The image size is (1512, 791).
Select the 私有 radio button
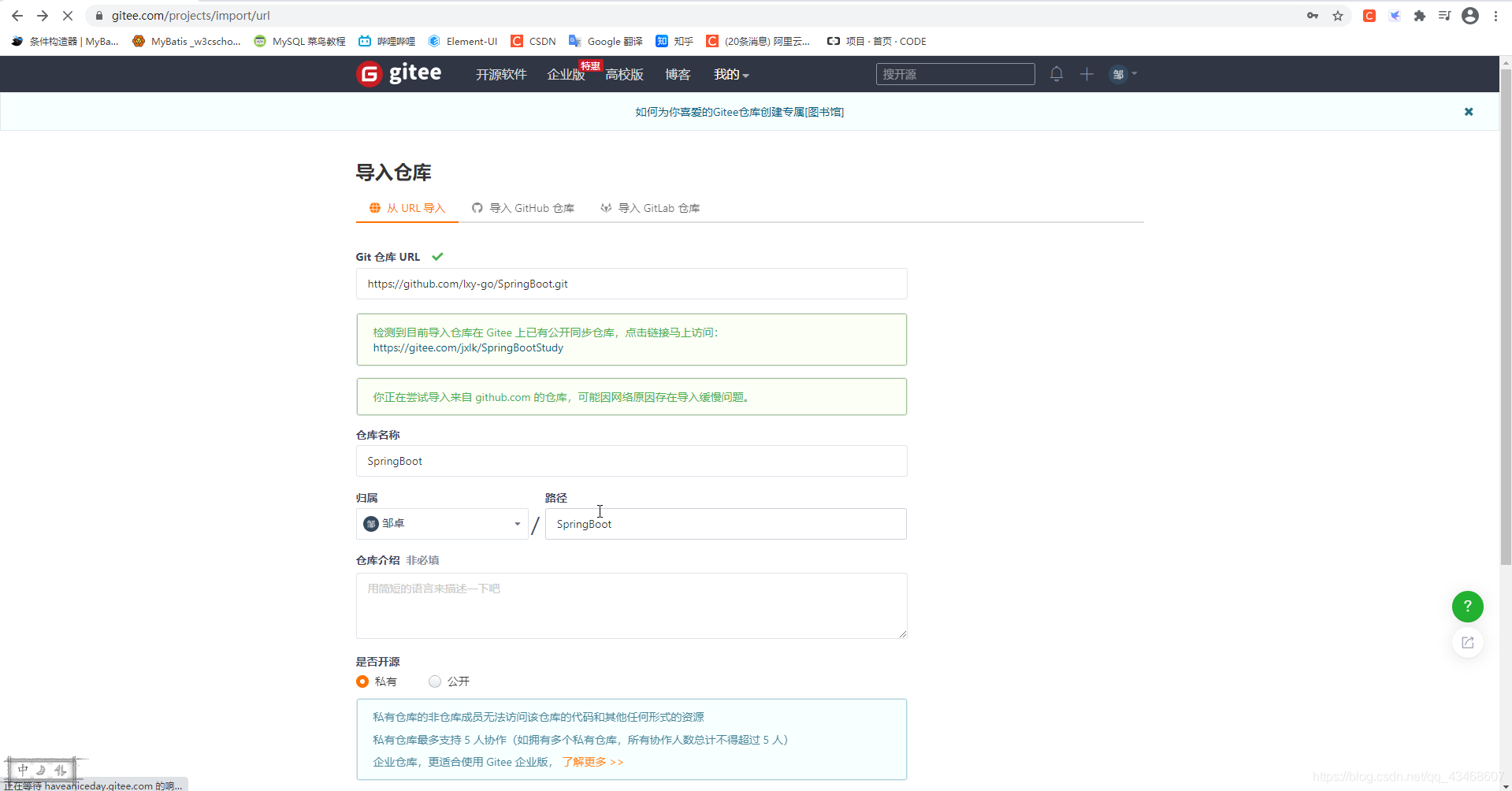[x=362, y=681]
